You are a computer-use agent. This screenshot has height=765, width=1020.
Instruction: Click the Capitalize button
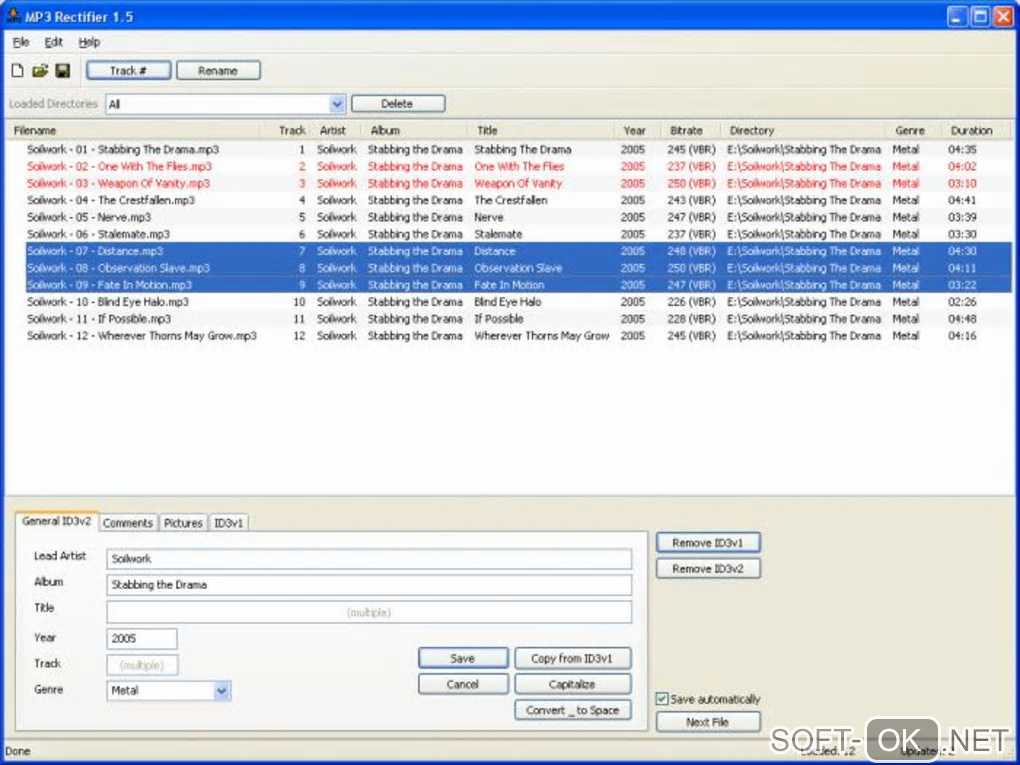pos(572,684)
